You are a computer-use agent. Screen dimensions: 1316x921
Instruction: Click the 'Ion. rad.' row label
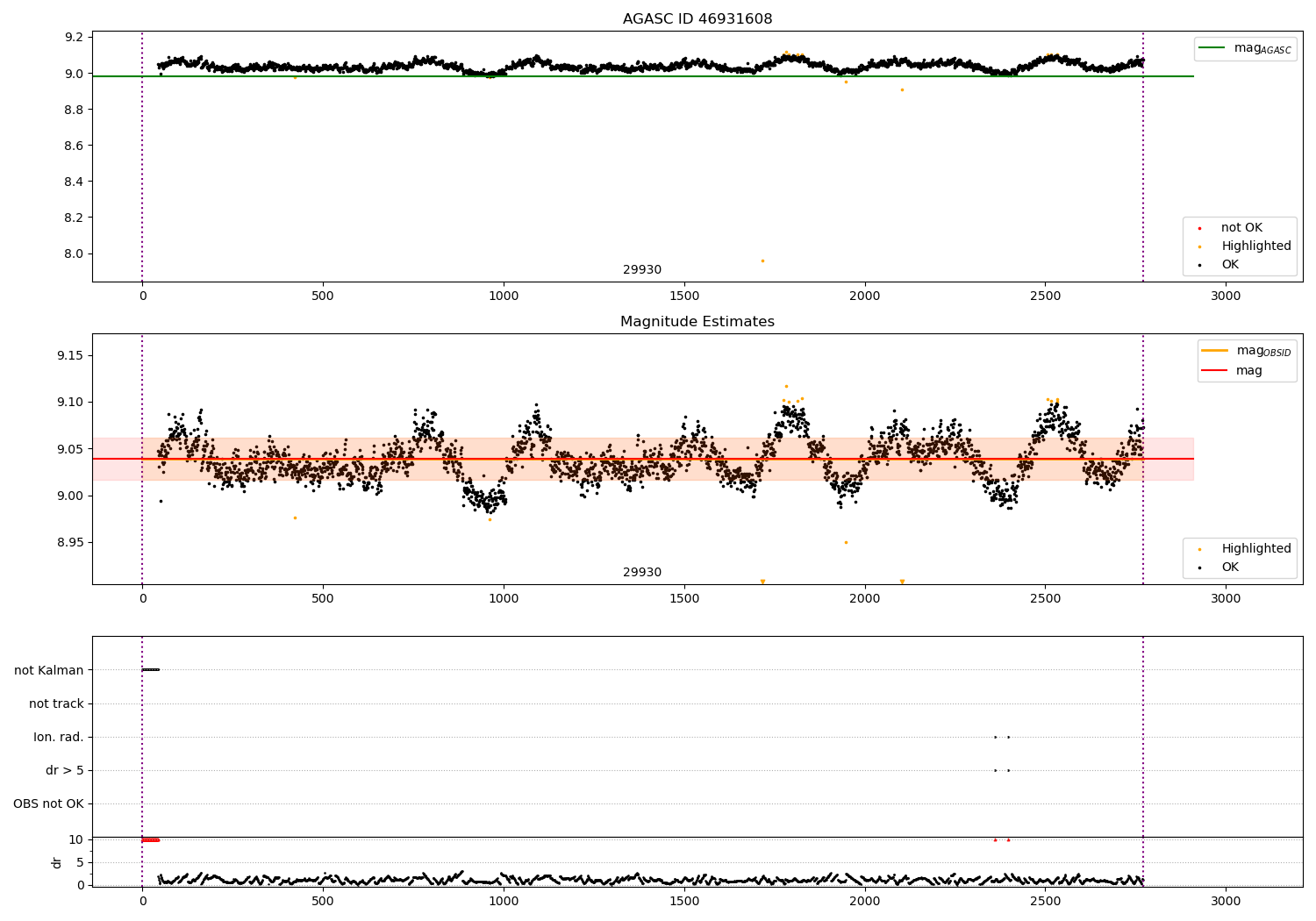pos(59,738)
